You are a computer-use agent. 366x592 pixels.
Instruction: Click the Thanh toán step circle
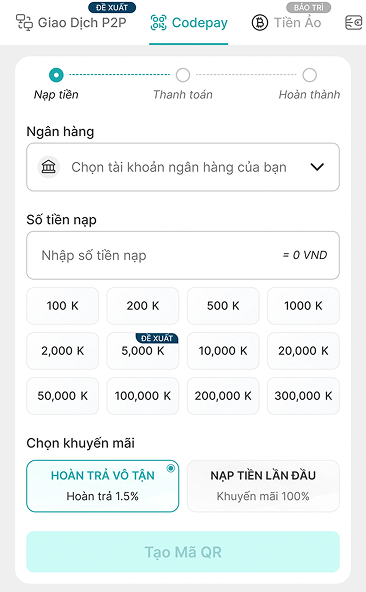(x=183, y=75)
